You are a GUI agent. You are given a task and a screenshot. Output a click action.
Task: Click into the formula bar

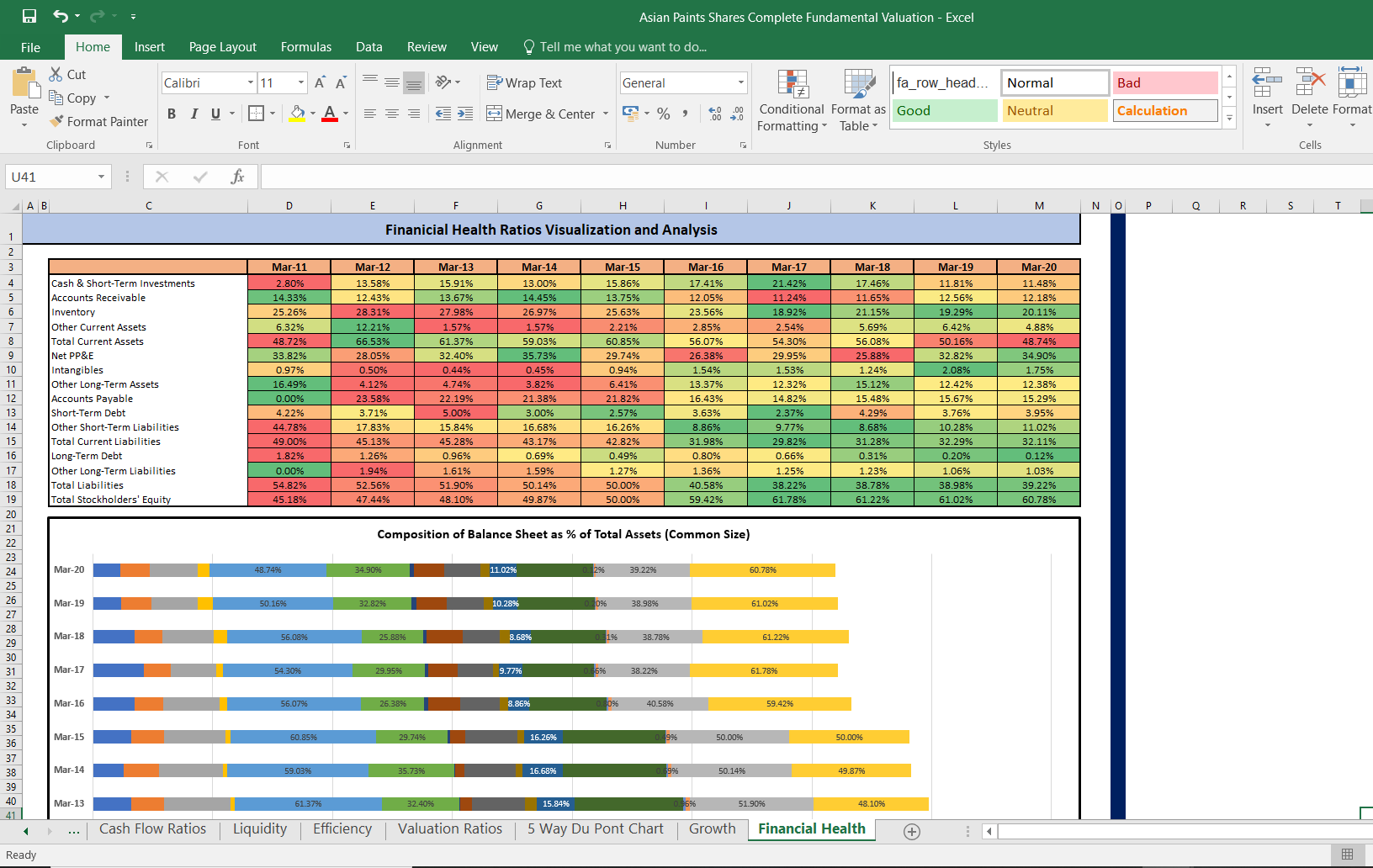point(816,177)
